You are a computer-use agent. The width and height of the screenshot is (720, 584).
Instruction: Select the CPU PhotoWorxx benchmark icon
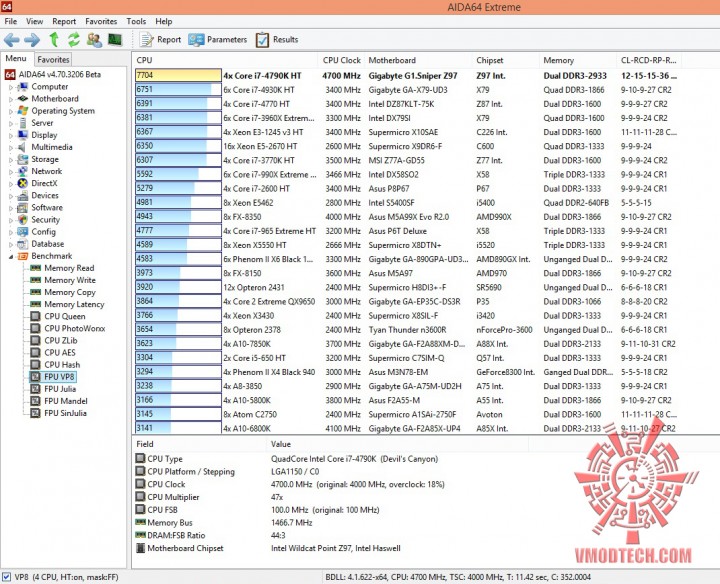(35, 328)
